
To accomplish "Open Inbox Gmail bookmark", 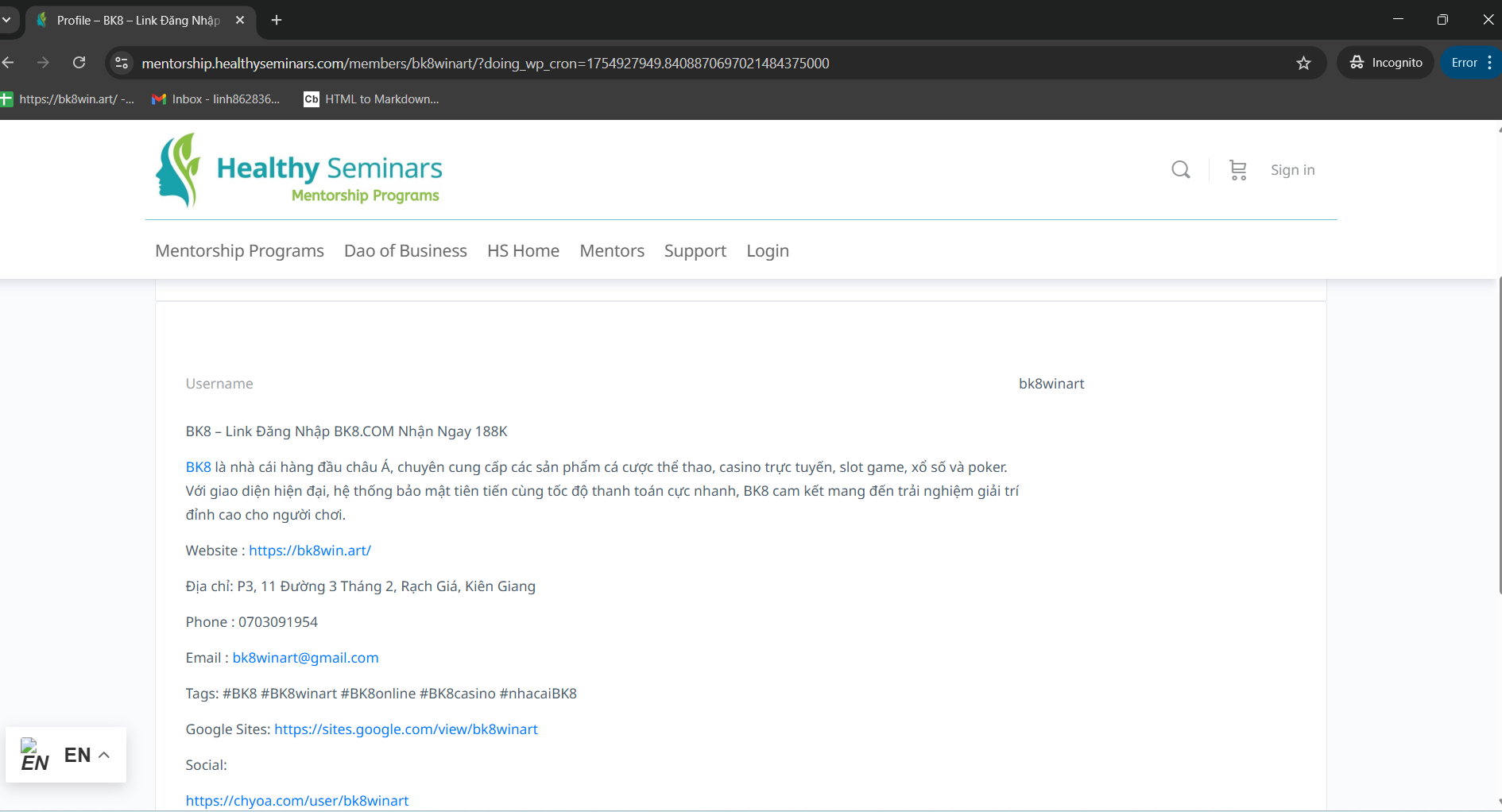I will click(x=216, y=99).
